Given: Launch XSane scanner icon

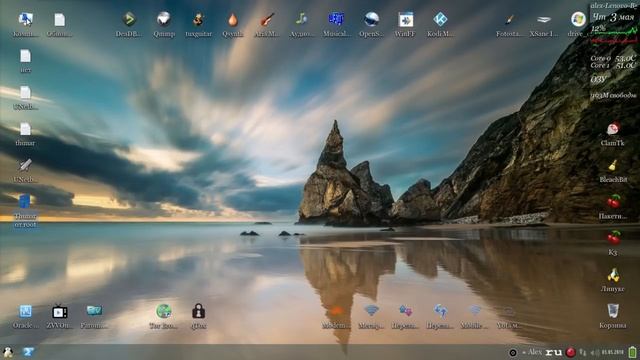Looking at the screenshot, I should 544,19.
